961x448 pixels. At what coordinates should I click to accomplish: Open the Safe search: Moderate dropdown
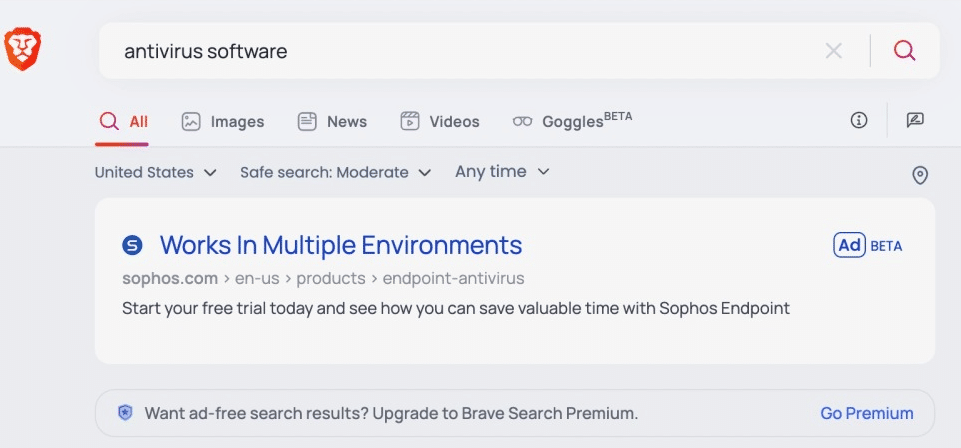tap(335, 172)
